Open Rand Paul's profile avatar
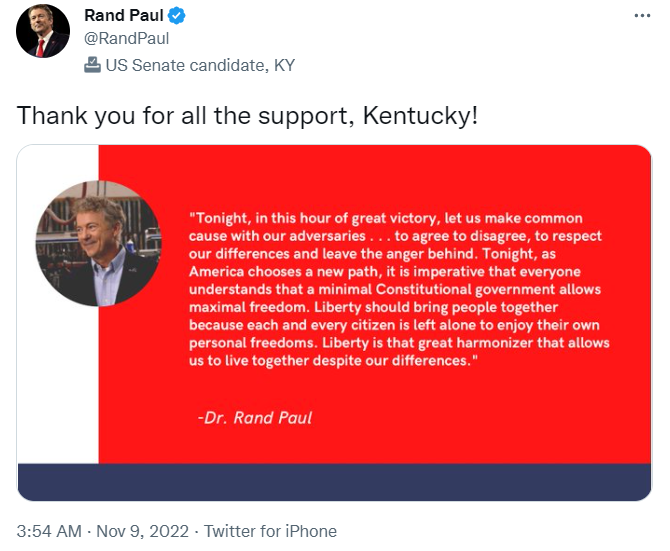Image resolution: width=670 pixels, height=551 pixels. (x=43, y=31)
